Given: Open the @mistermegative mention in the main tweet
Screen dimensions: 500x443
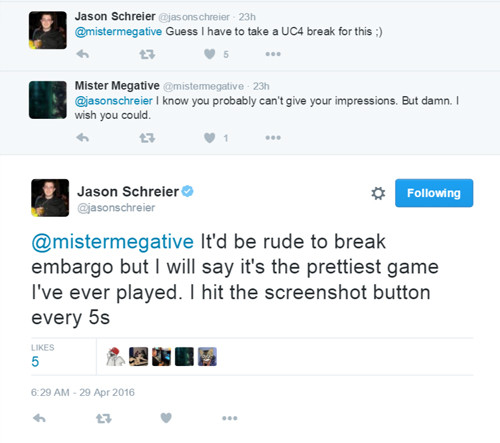Looking at the screenshot, I should pyautogui.click(x=113, y=242).
